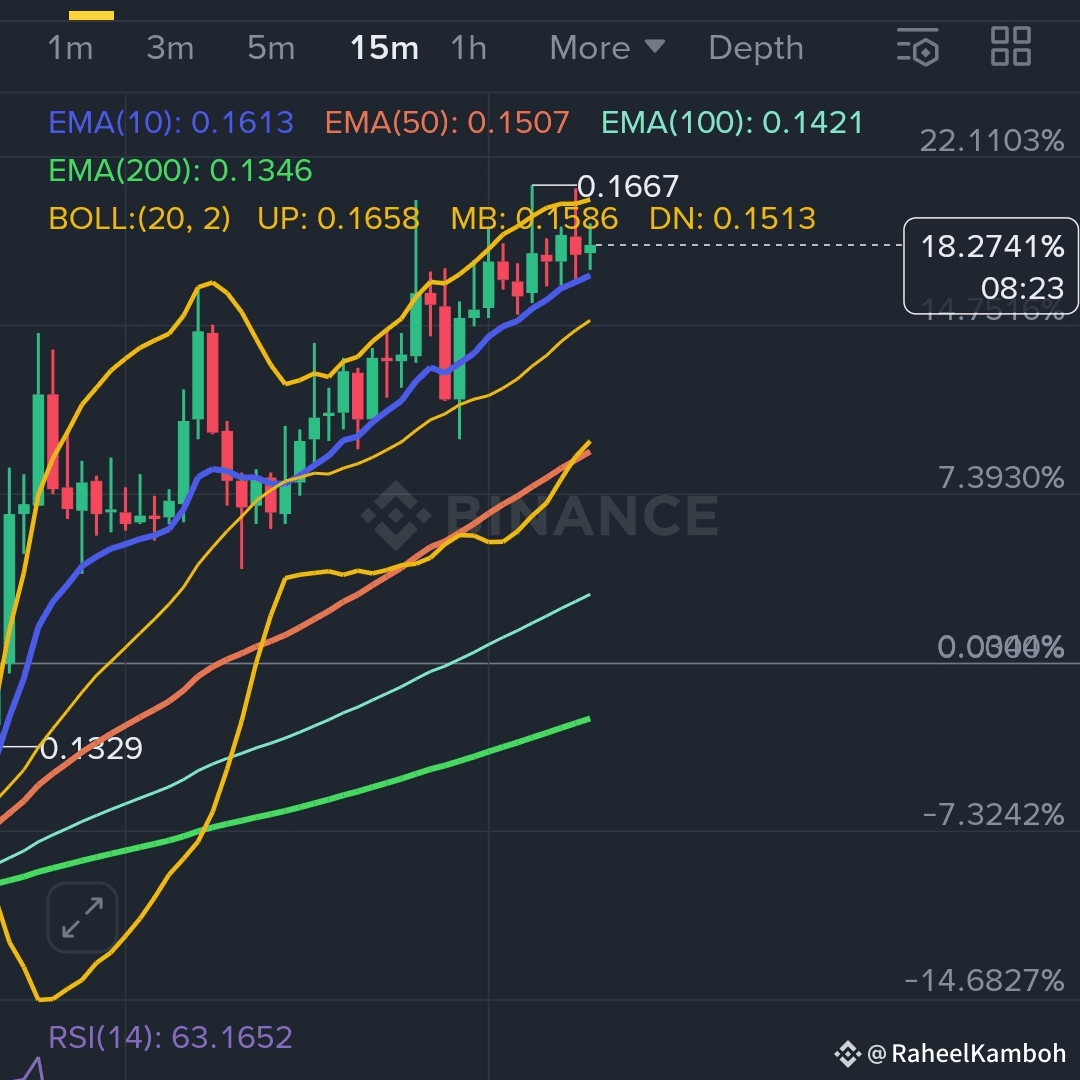Click the EMA(200): 0.1346 indicator label
1080x1080 pixels.
tap(180, 171)
